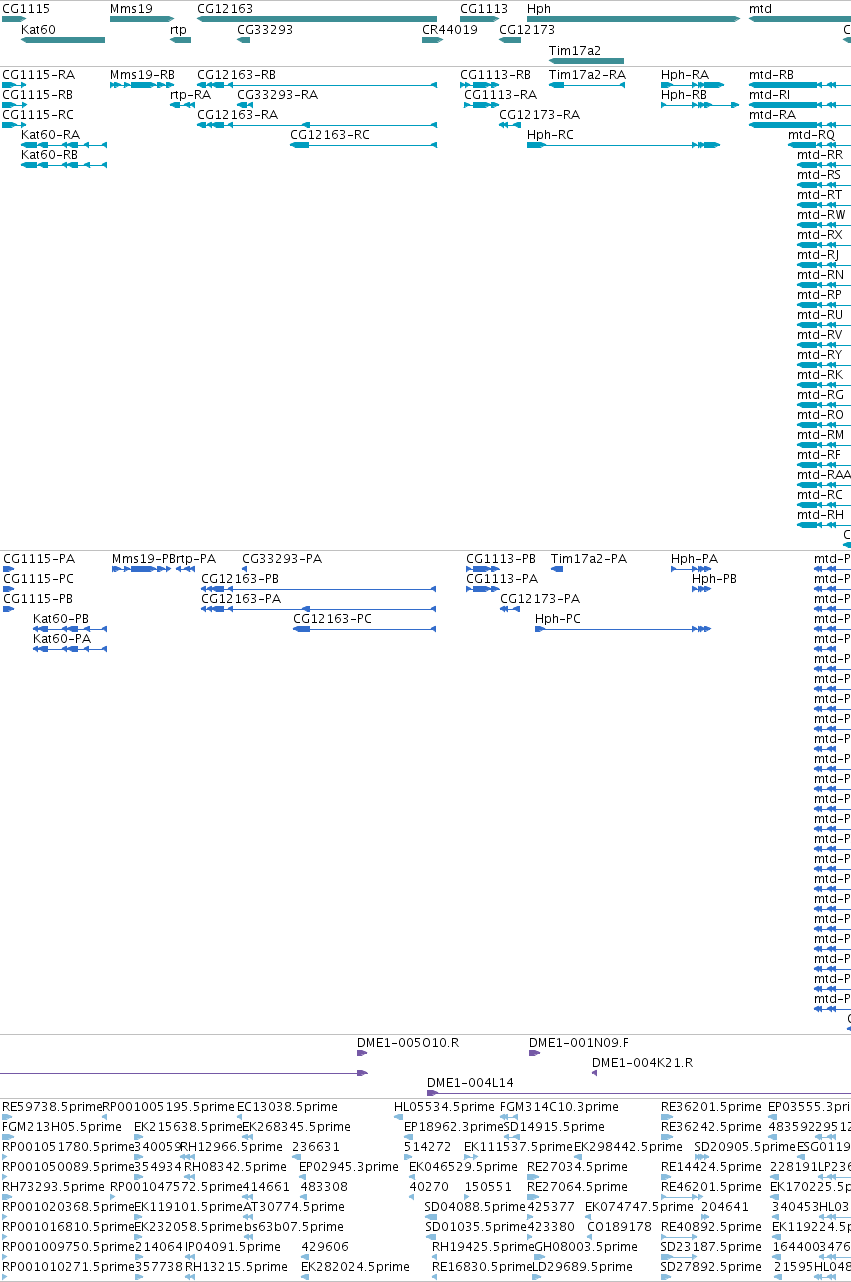
Task: Open transcript mtd-RI
Action: [x=769, y=95]
